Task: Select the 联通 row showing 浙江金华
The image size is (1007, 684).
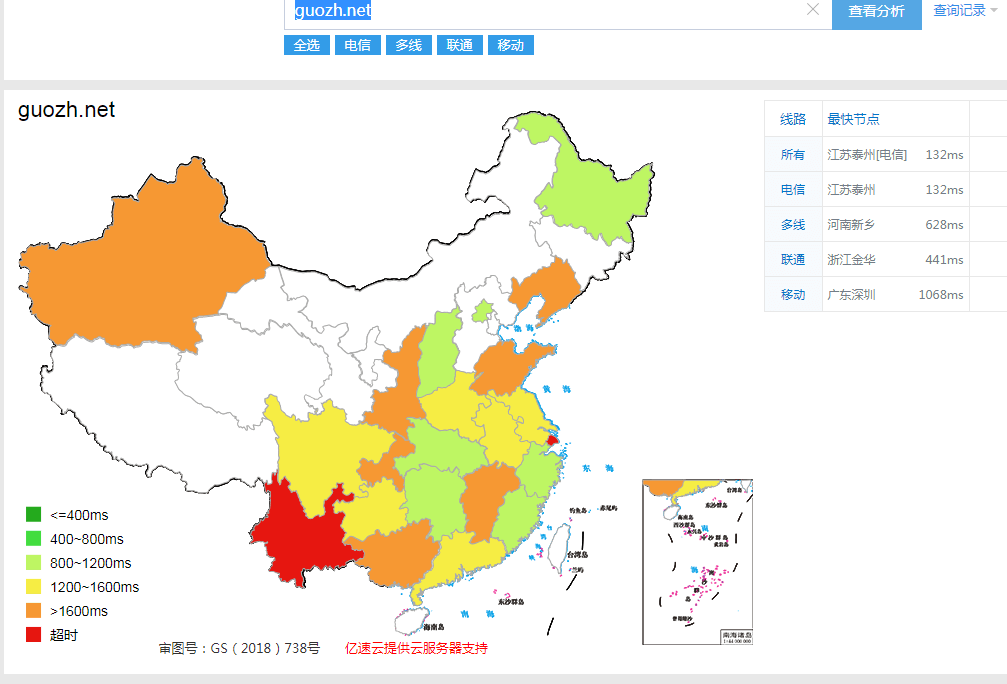Action: coord(866,260)
